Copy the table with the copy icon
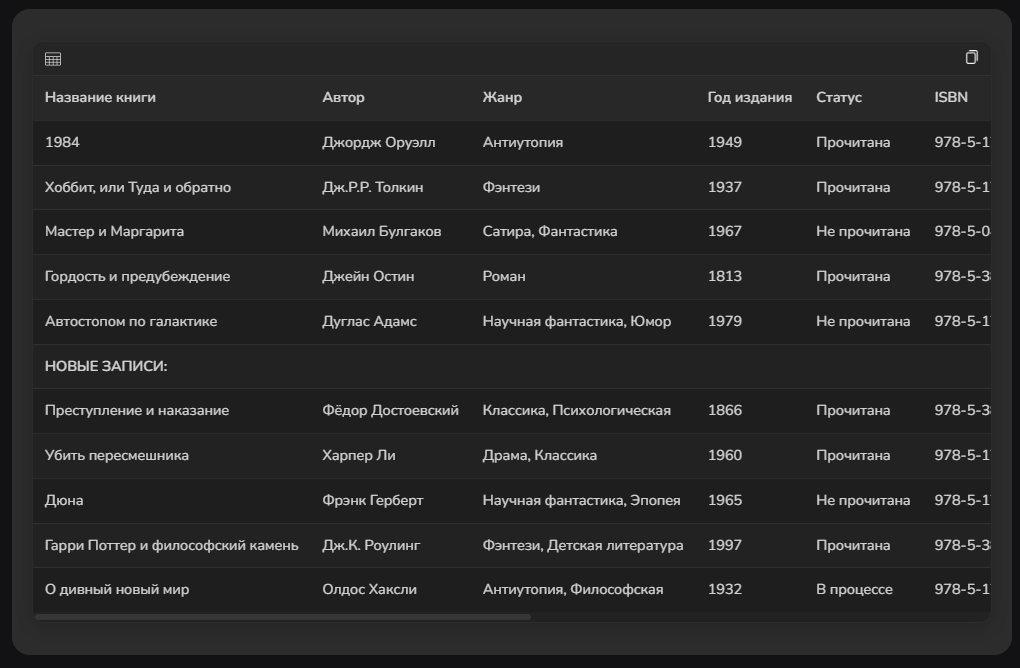Image resolution: width=1020 pixels, height=668 pixels. pyautogui.click(x=971, y=57)
